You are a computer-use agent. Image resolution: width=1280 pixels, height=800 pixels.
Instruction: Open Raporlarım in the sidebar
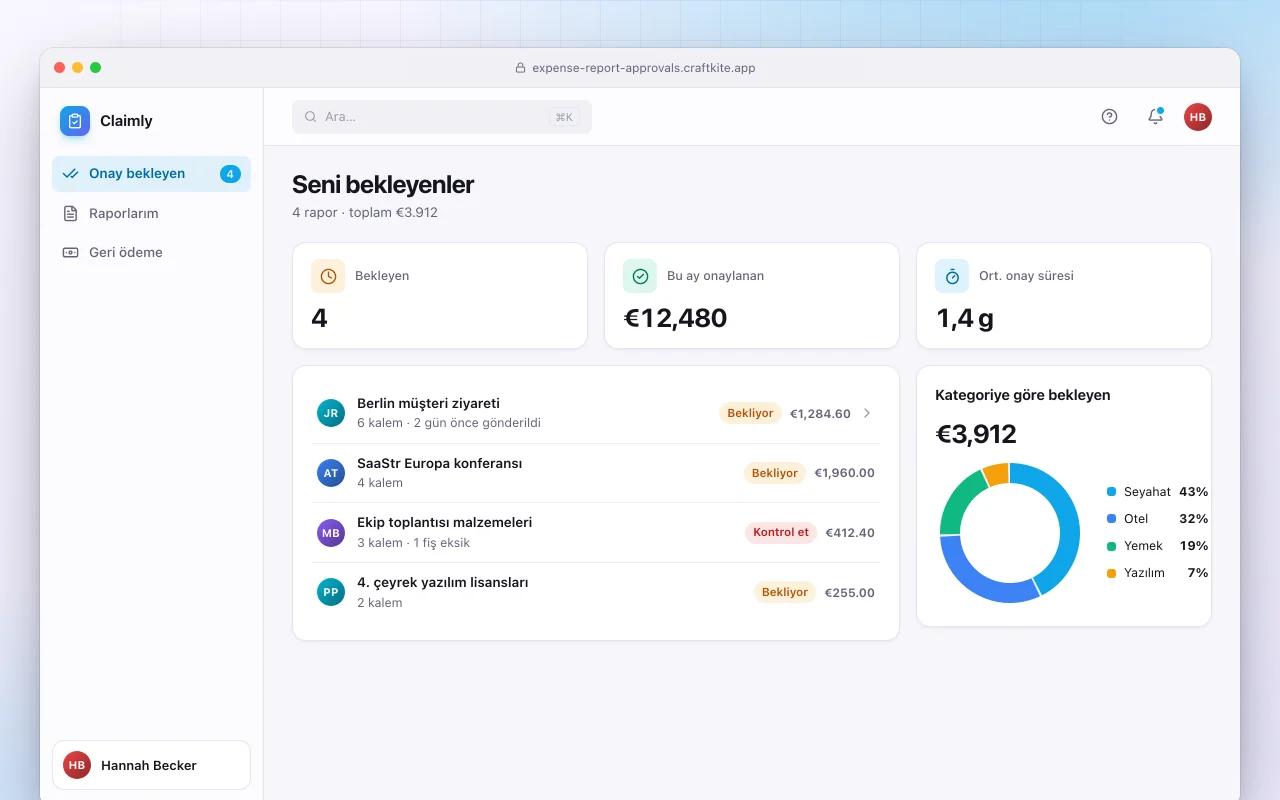151,213
